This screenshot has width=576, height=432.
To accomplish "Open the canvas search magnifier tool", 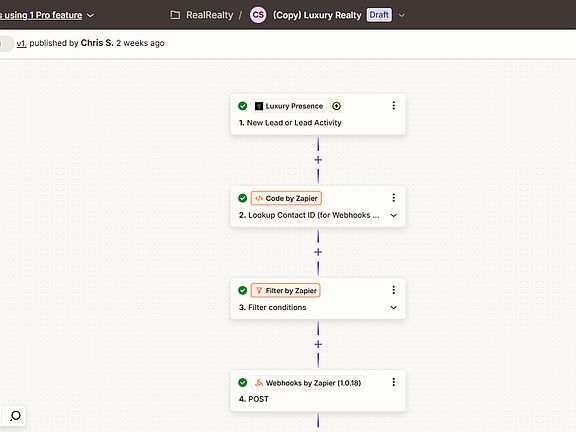I will pyautogui.click(x=15, y=416).
